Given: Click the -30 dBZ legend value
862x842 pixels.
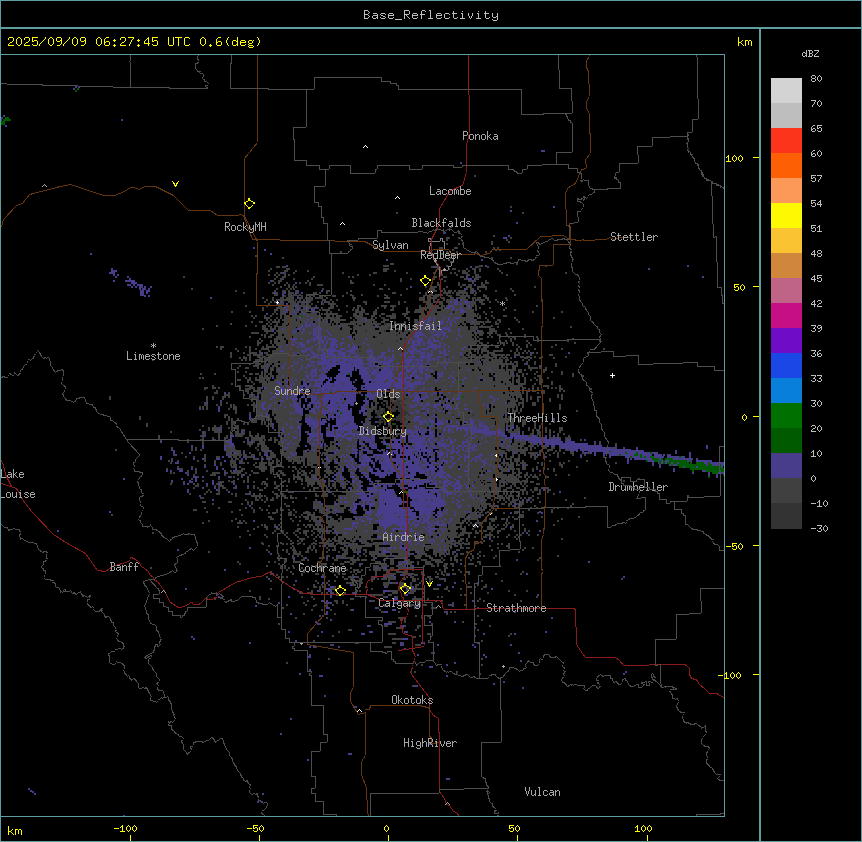Looking at the screenshot, I should click(819, 528).
